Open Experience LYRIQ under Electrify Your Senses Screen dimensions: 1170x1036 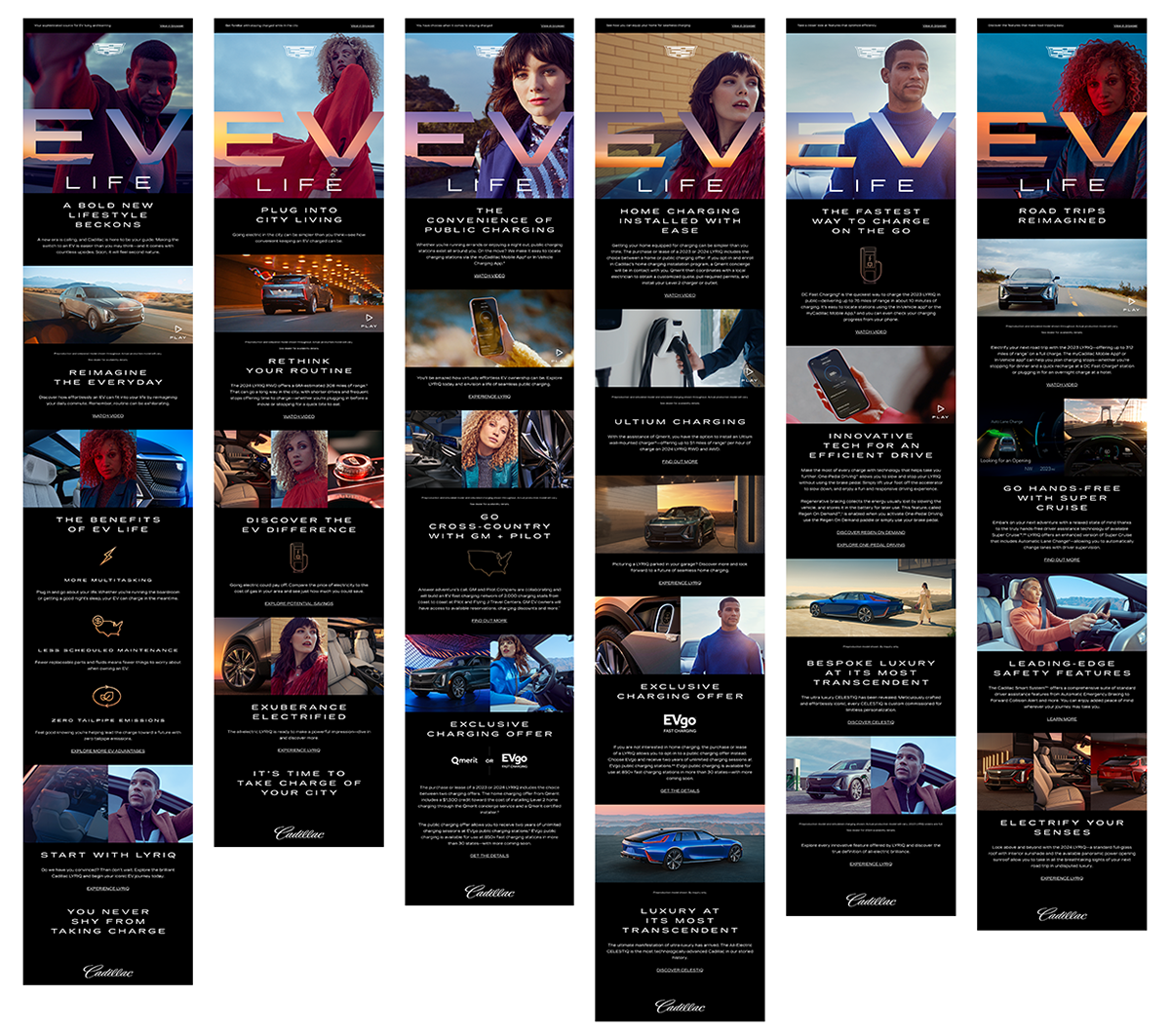[1062, 878]
